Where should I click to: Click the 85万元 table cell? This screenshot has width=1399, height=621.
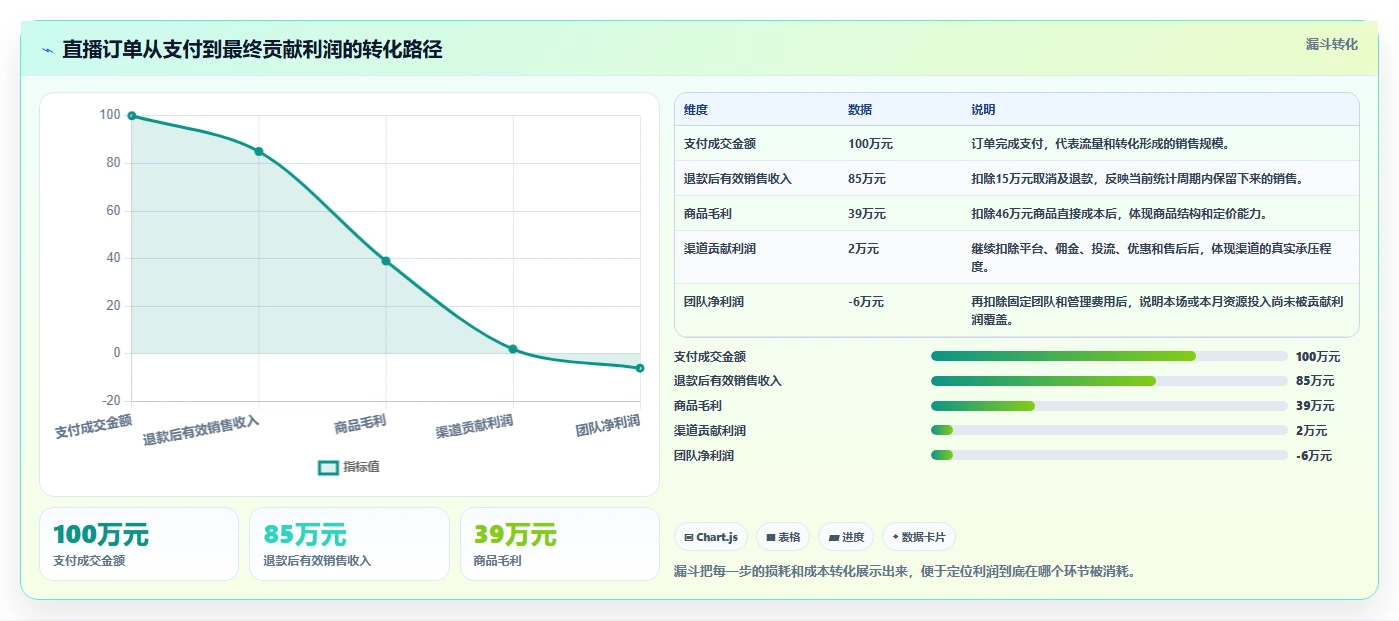(x=867, y=179)
